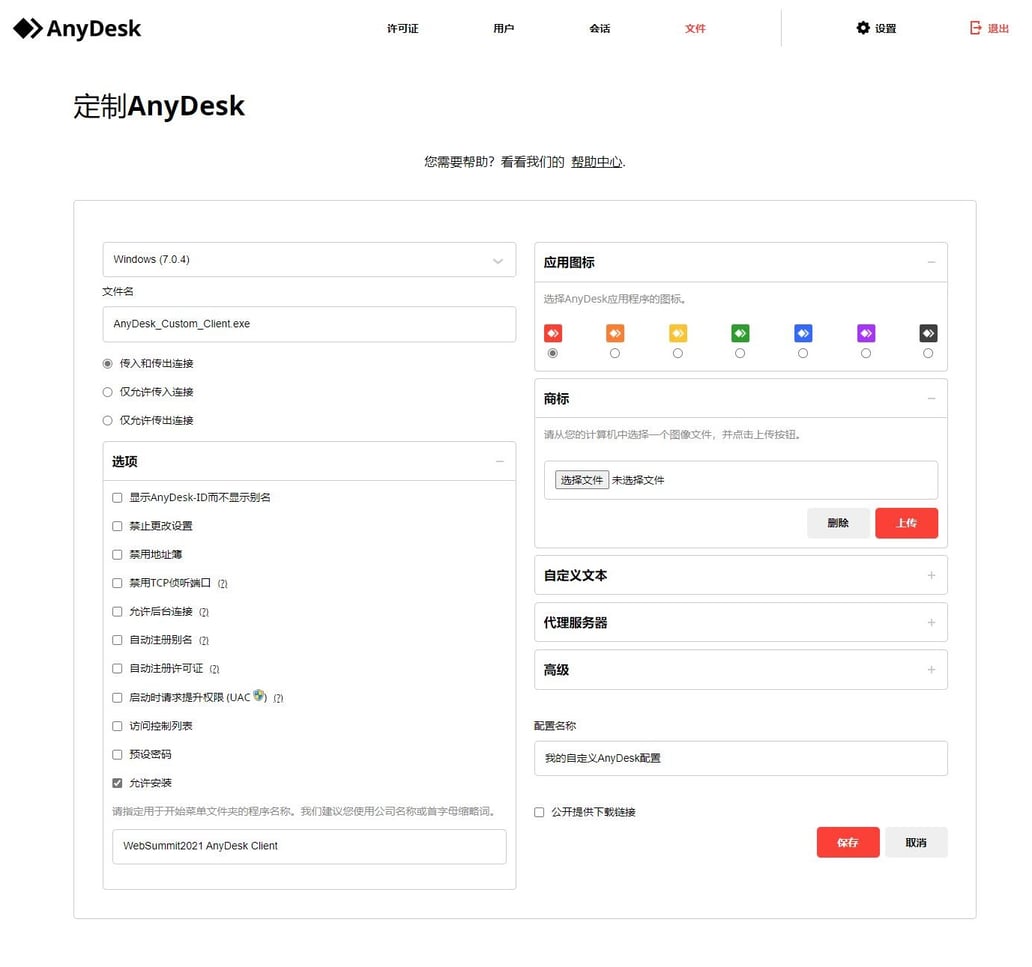
Task: Click the 文件名 input field
Action: click(x=309, y=325)
